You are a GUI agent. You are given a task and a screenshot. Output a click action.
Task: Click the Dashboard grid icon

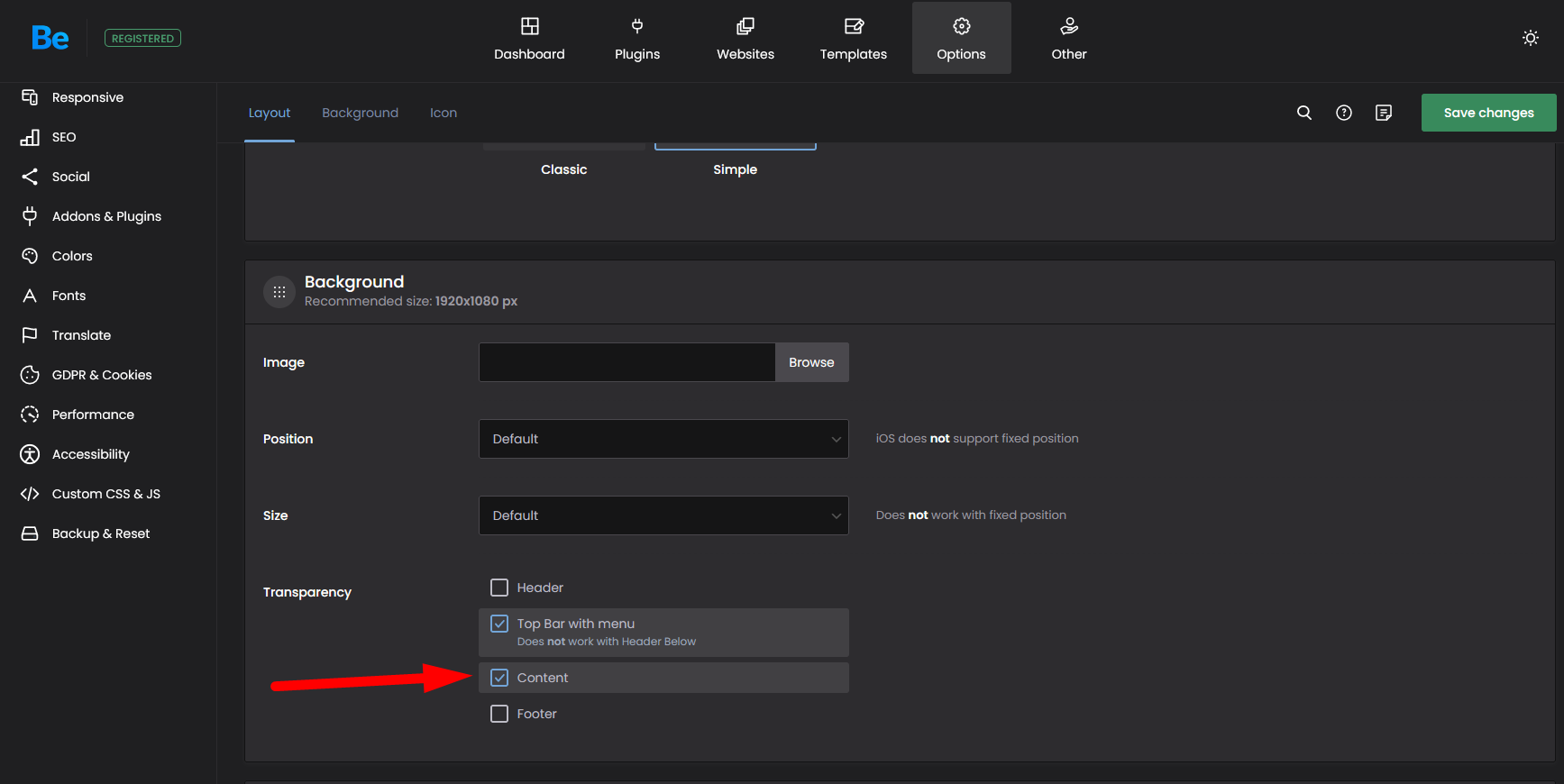[530, 26]
